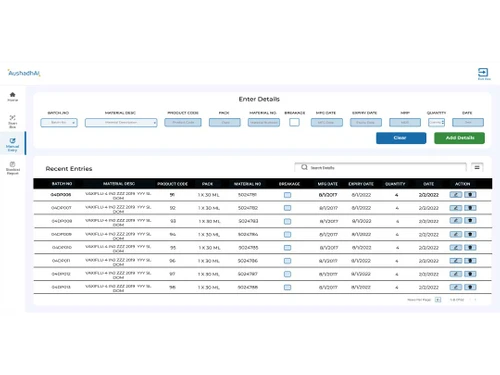Edit the row with product code 93
Image resolution: width=500 pixels, height=375 pixels.
(455, 221)
